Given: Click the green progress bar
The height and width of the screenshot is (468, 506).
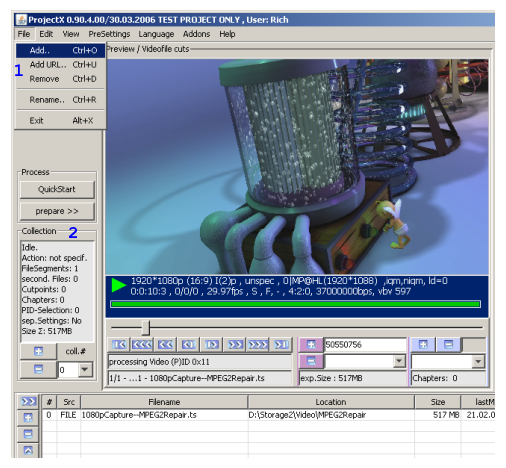Looking at the screenshot, I should [x=295, y=304].
